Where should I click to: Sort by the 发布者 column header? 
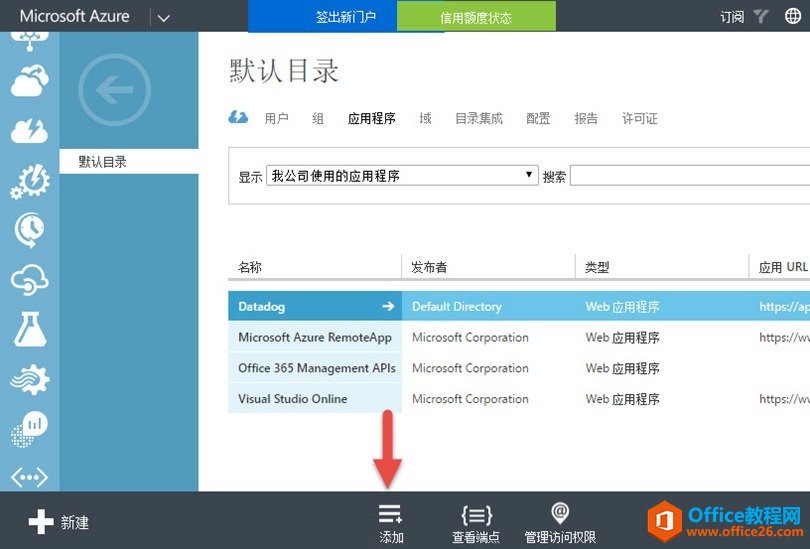coord(429,267)
